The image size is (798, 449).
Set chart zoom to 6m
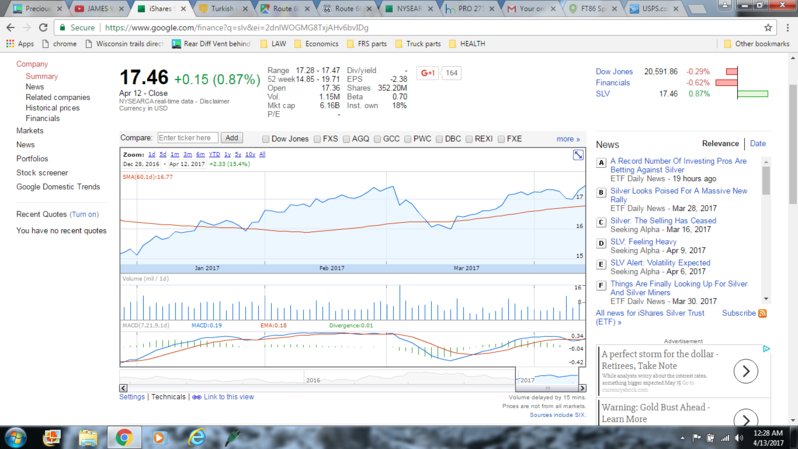point(200,154)
